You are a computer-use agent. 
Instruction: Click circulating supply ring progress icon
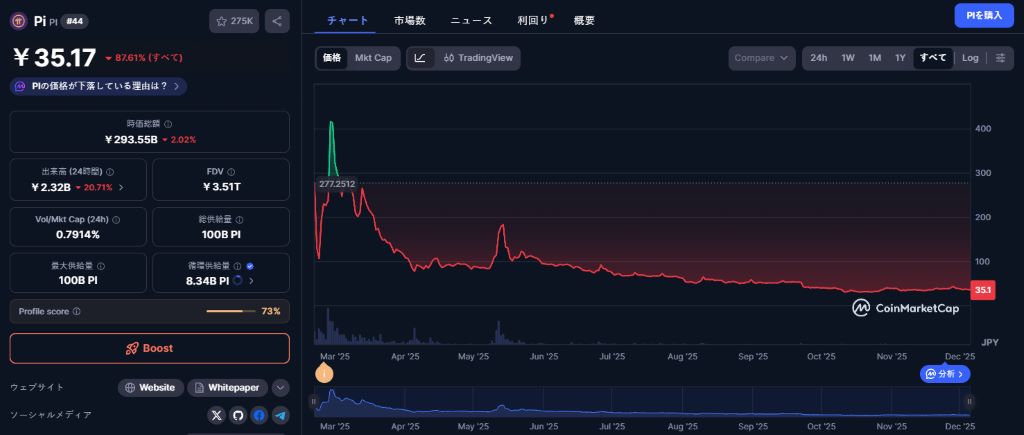[238, 281]
